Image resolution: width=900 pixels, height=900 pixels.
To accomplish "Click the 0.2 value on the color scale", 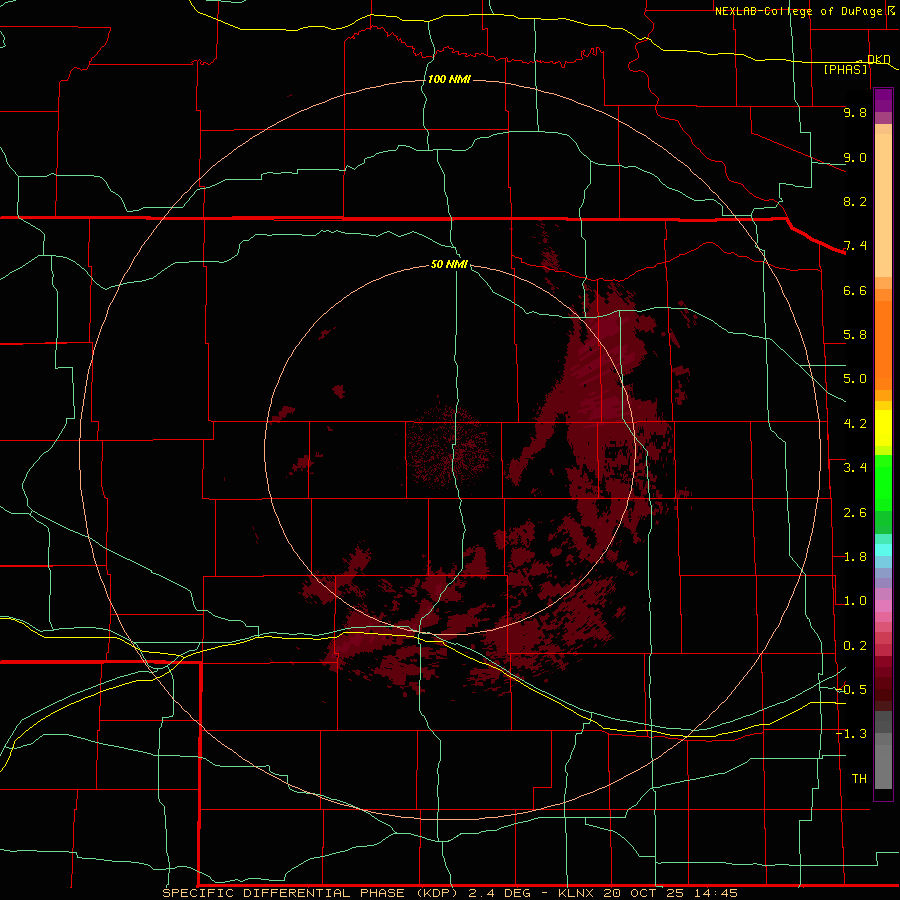I will pyautogui.click(x=855, y=646).
